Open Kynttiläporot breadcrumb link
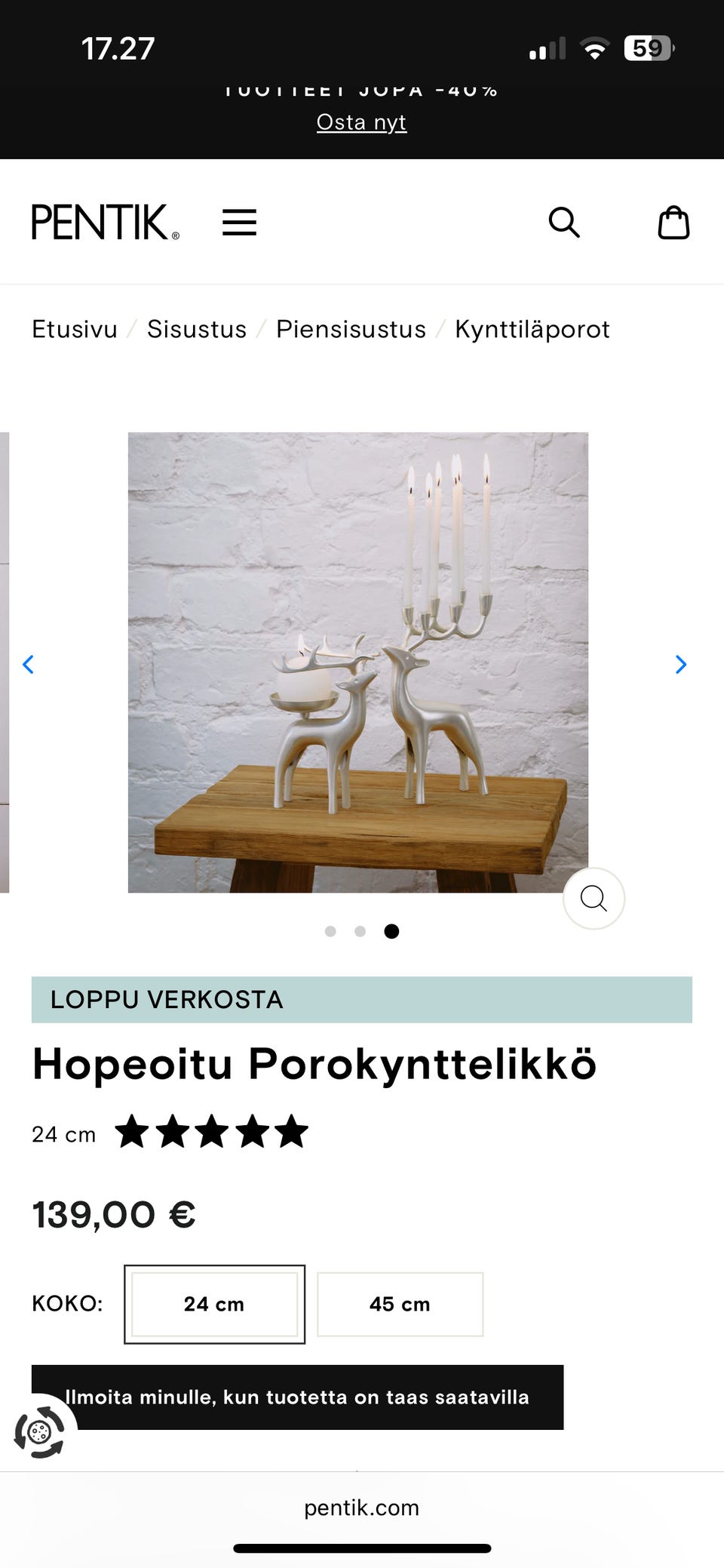 pos(532,329)
